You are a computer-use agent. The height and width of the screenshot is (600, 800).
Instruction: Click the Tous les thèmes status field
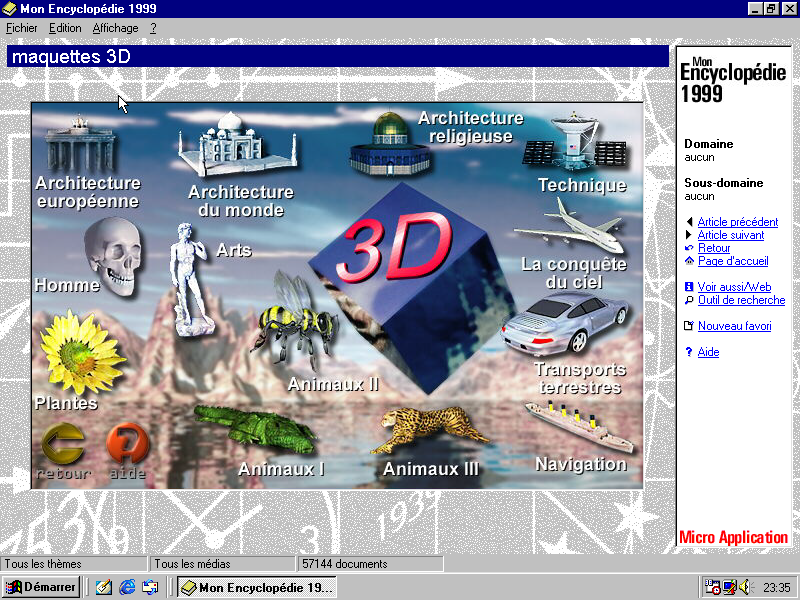[x=74, y=564]
